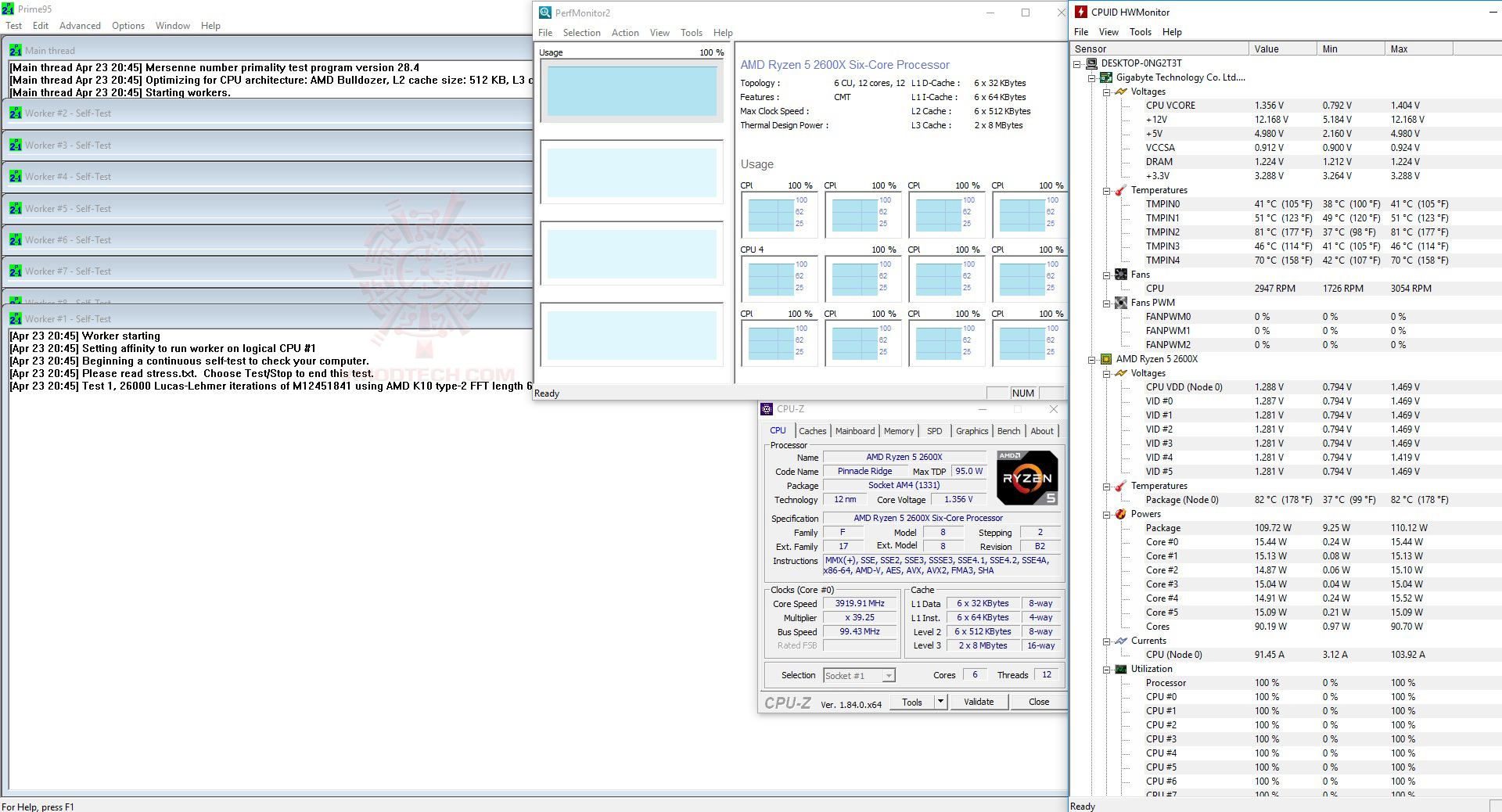Click the CPU 4 usage graph in PerfMonitor2
1502x812 pixels.
pyautogui.click(x=778, y=278)
